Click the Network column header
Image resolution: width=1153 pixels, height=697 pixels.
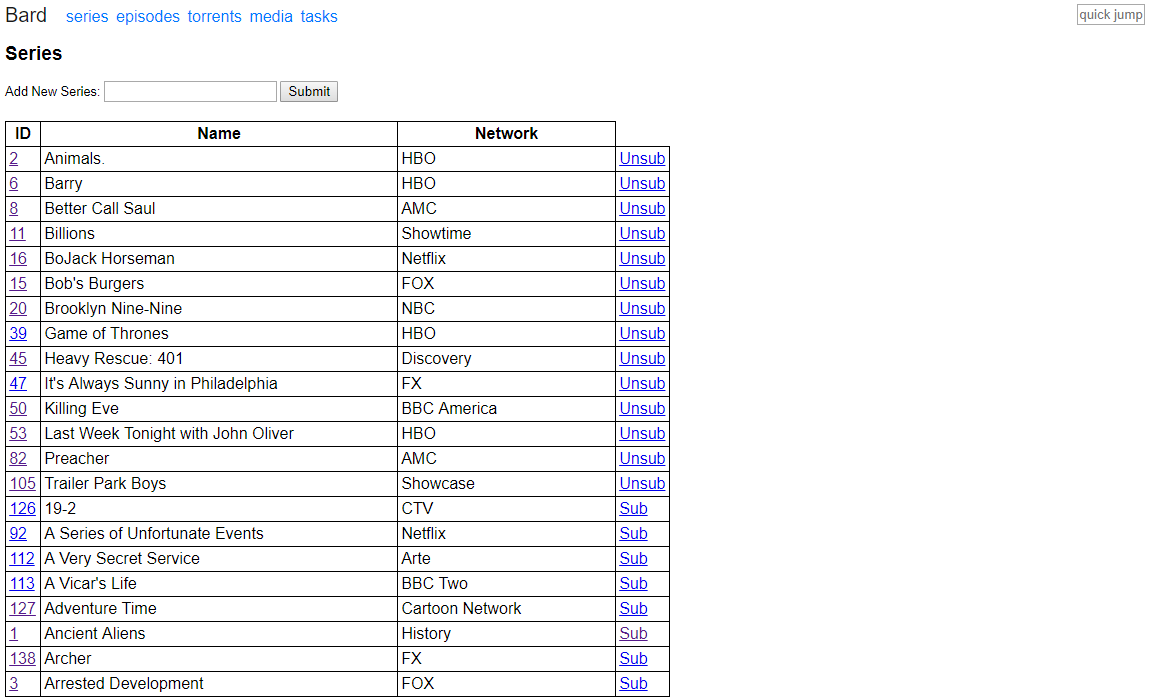point(507,134)
